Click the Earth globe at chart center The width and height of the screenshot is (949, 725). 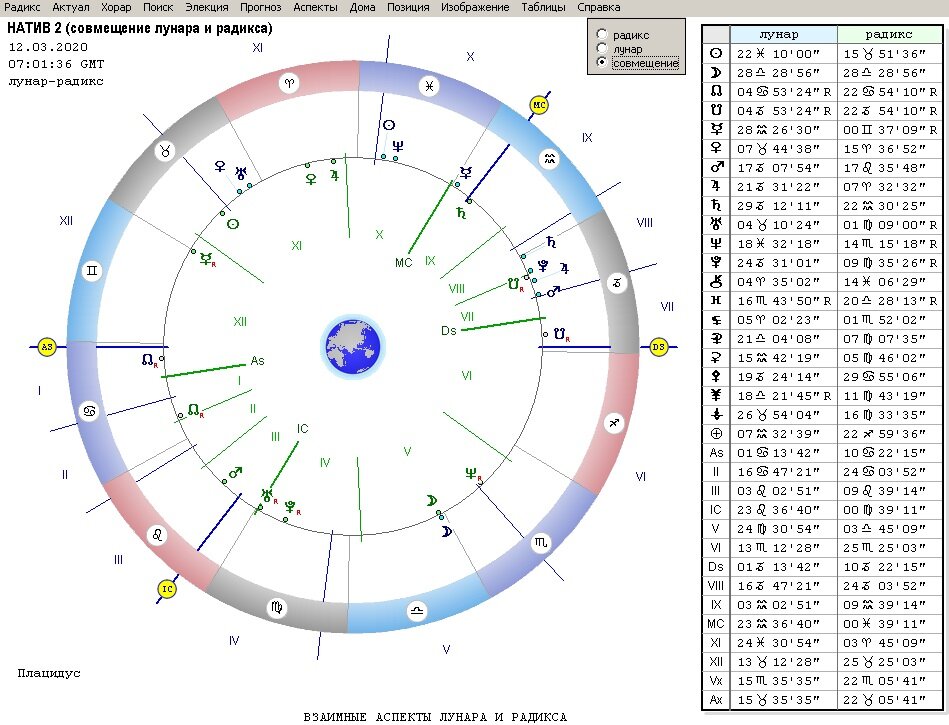353,347
